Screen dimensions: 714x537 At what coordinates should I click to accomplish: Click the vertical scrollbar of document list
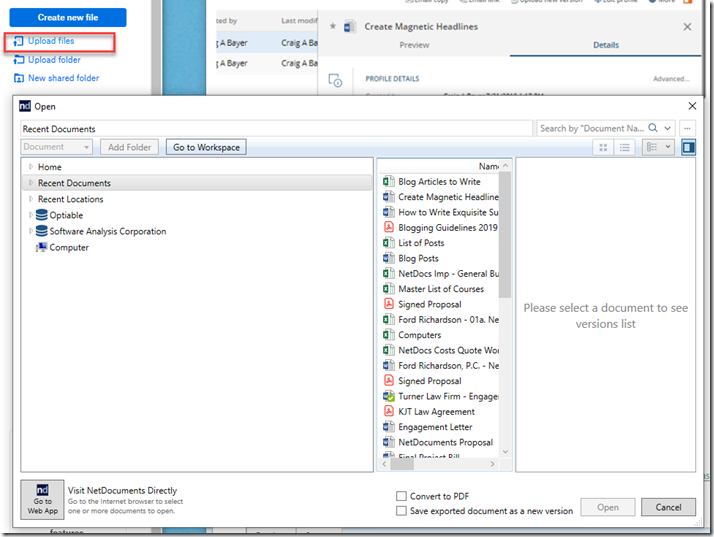(505, 236)
